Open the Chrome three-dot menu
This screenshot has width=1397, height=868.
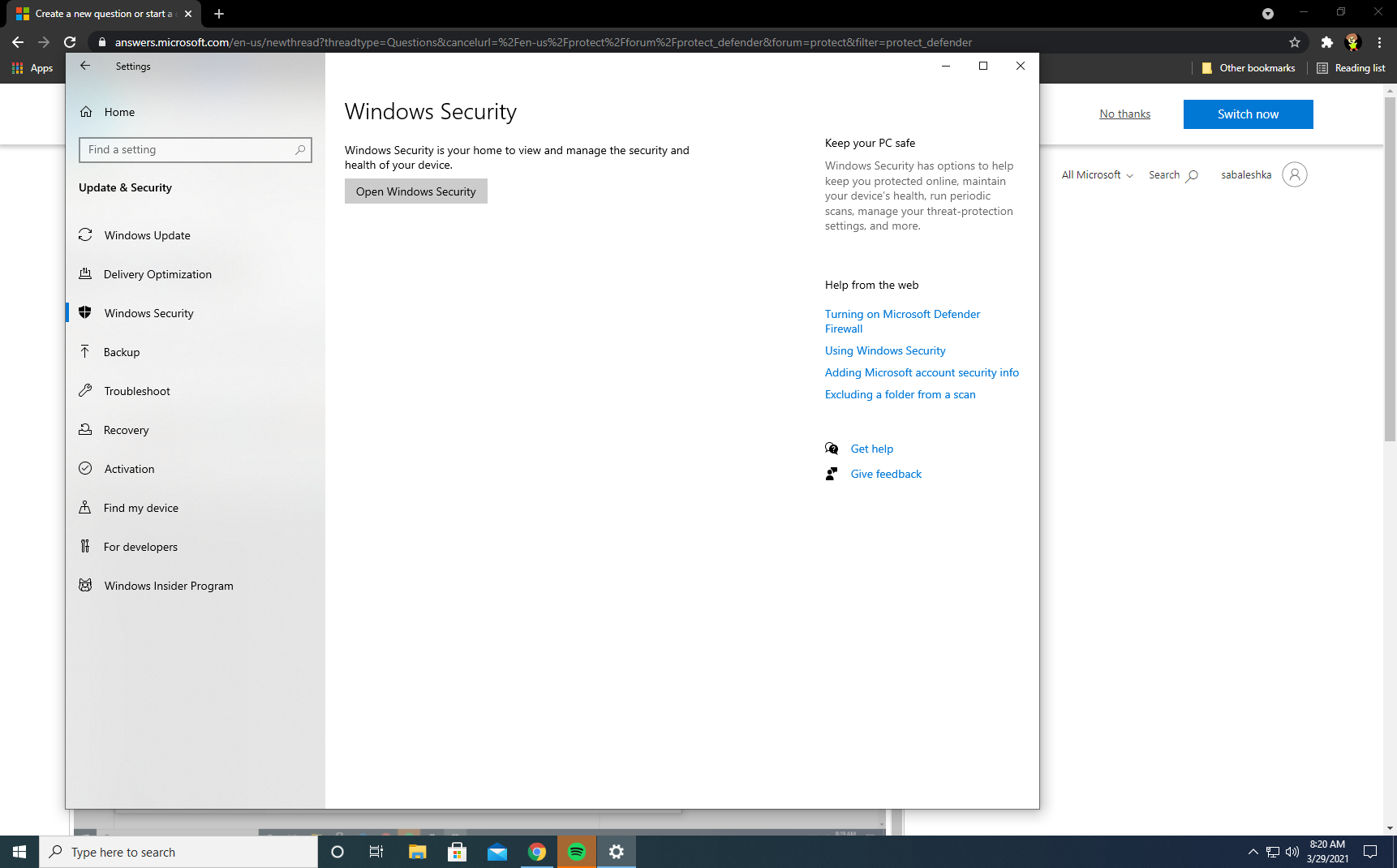(1379, 42)
